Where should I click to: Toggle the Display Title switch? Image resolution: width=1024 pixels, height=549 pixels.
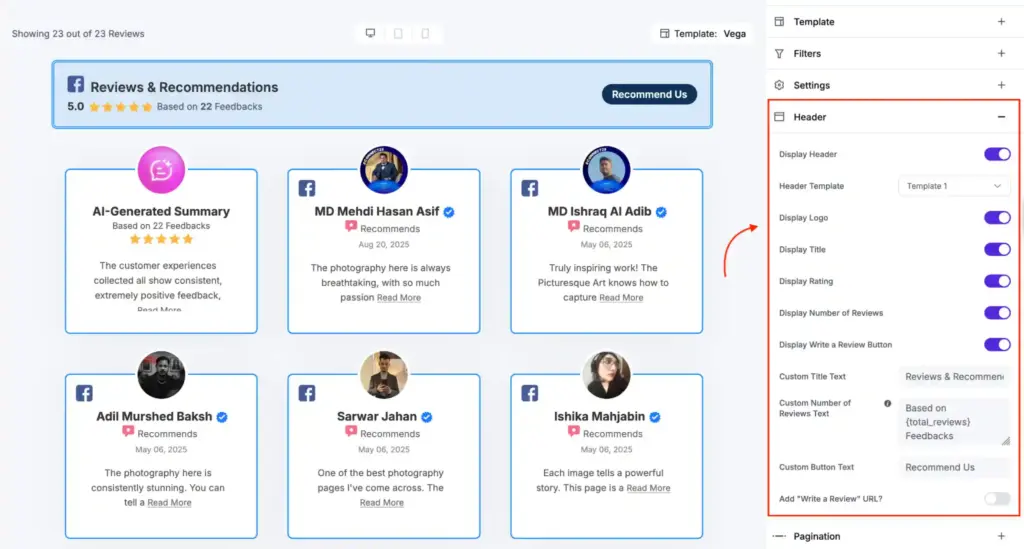pyautogui.click(x=997, y=249)
